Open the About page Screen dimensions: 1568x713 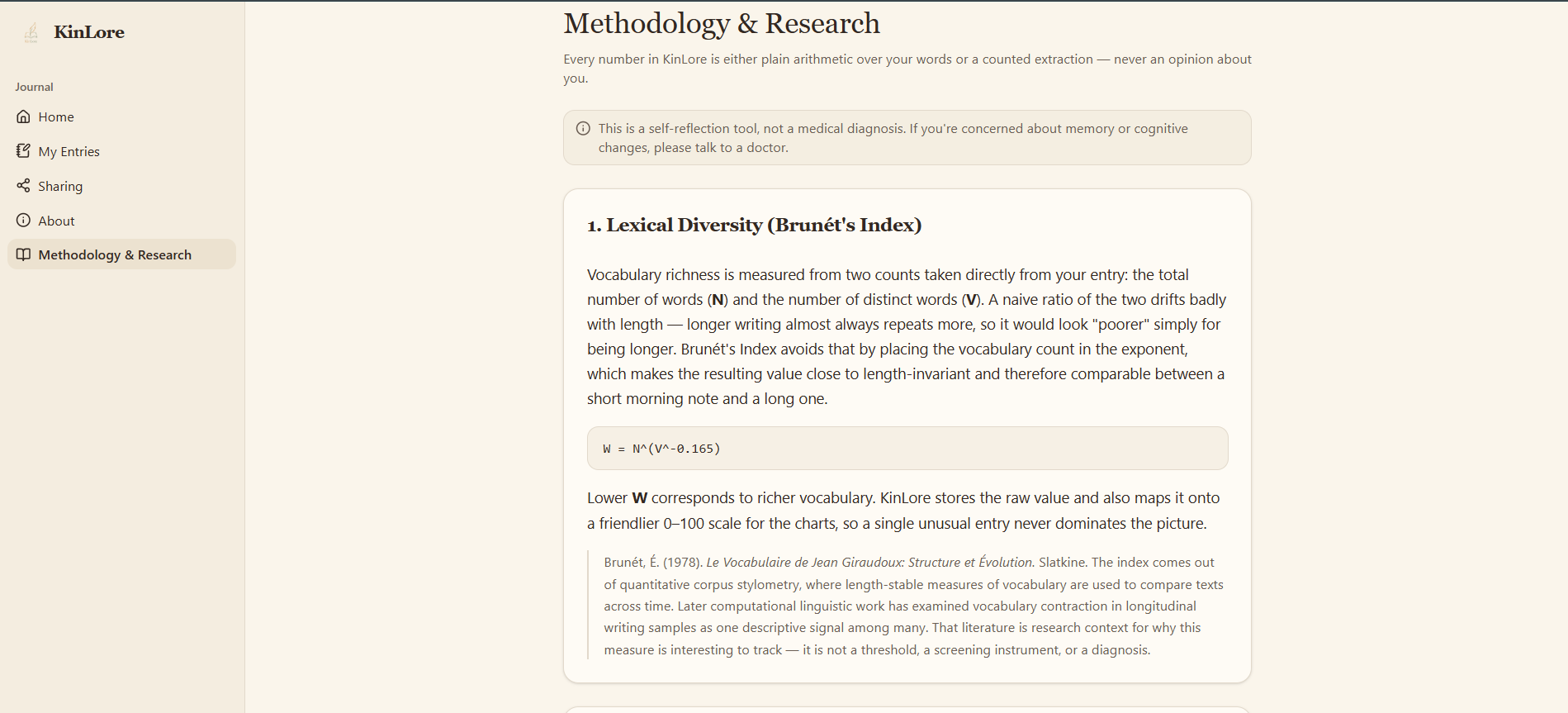point(121,221)
